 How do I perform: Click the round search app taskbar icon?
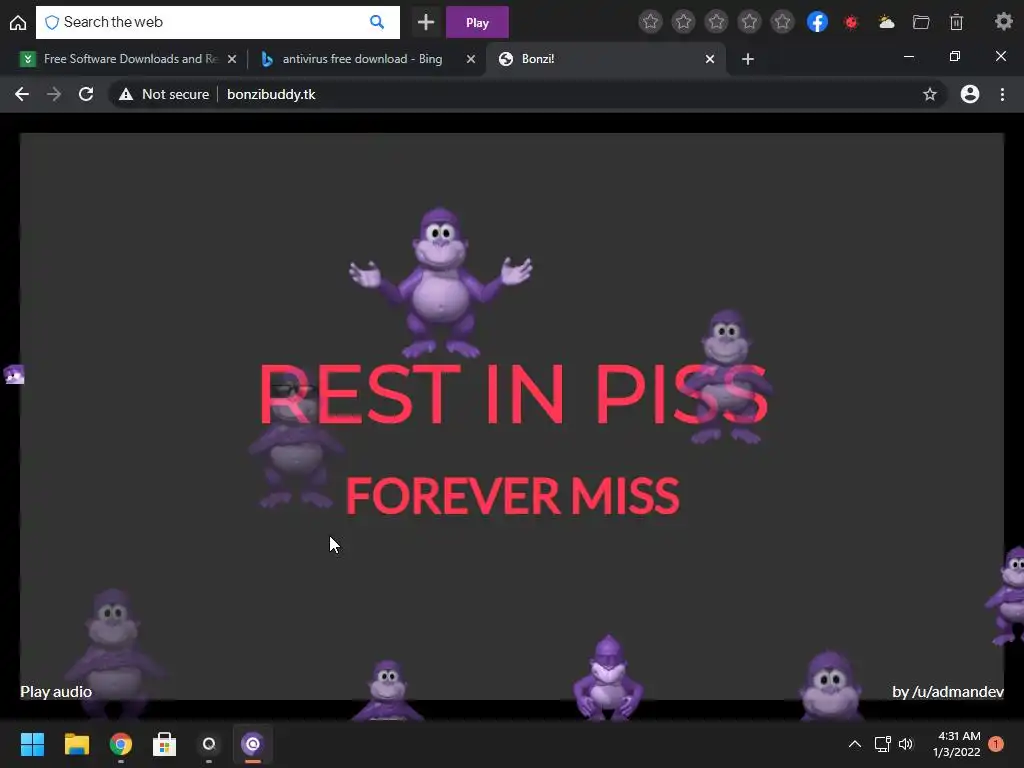point(209,744)
